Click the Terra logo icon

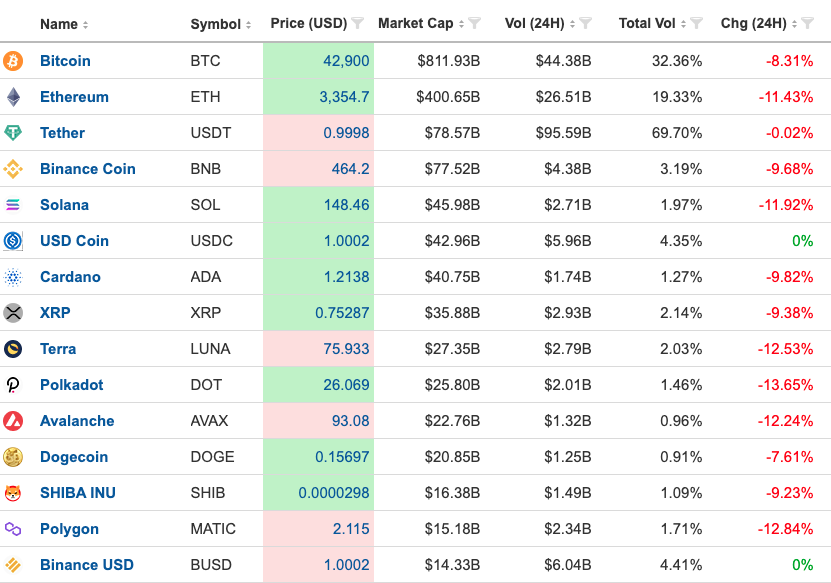point(13,349)
